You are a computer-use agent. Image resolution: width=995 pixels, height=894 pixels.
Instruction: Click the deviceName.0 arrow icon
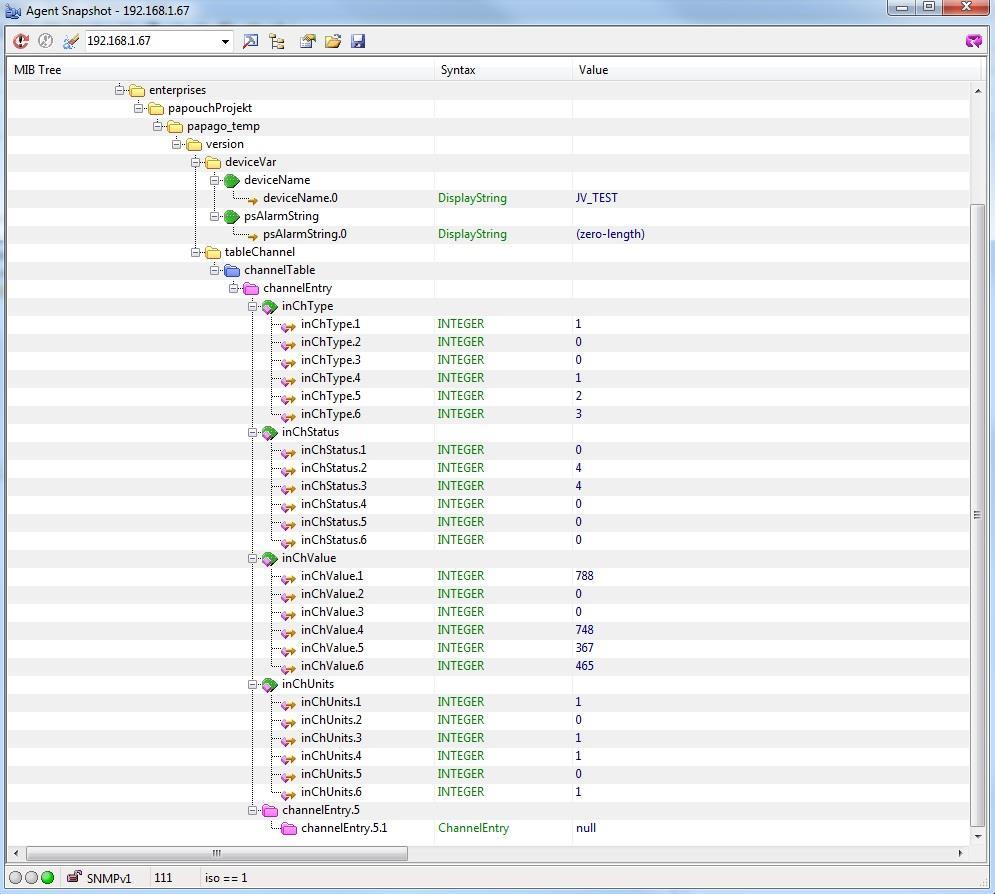coord(252,199)
